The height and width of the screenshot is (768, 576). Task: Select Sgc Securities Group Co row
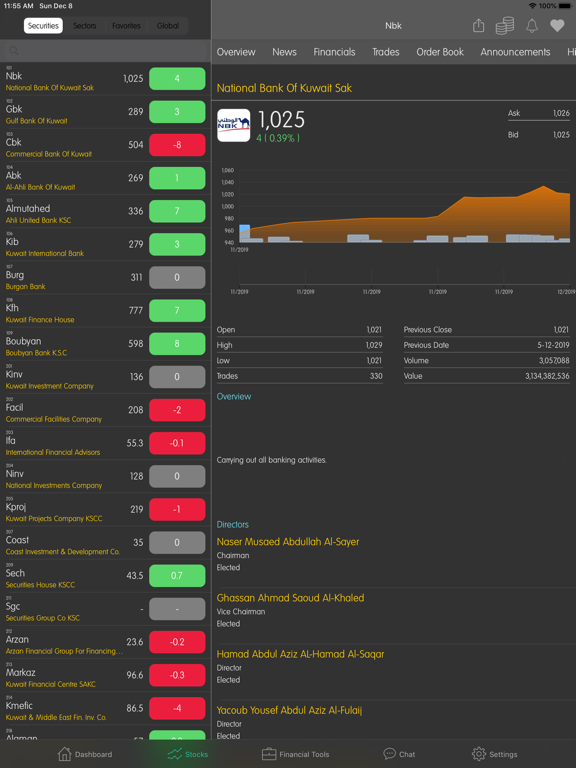tap(105, 609)
